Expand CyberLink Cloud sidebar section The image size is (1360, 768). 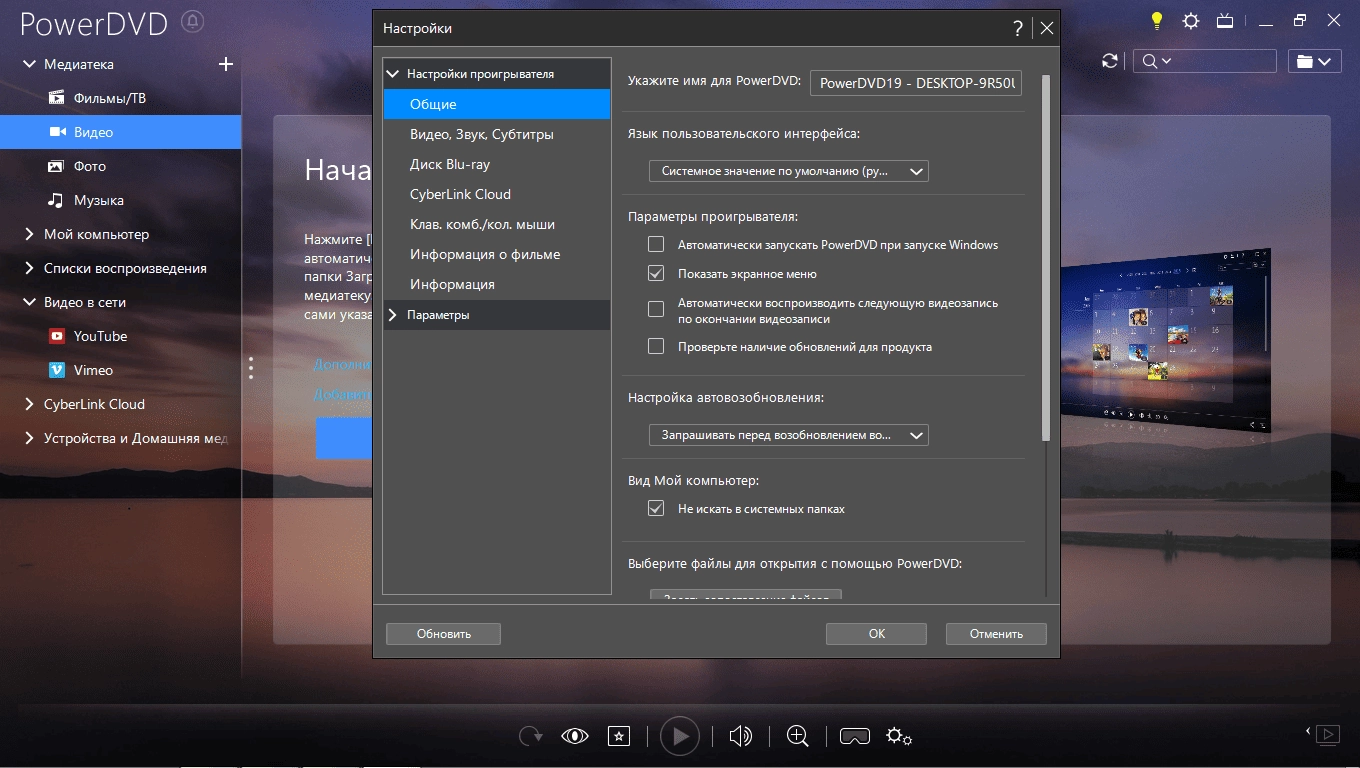point(29,404)
